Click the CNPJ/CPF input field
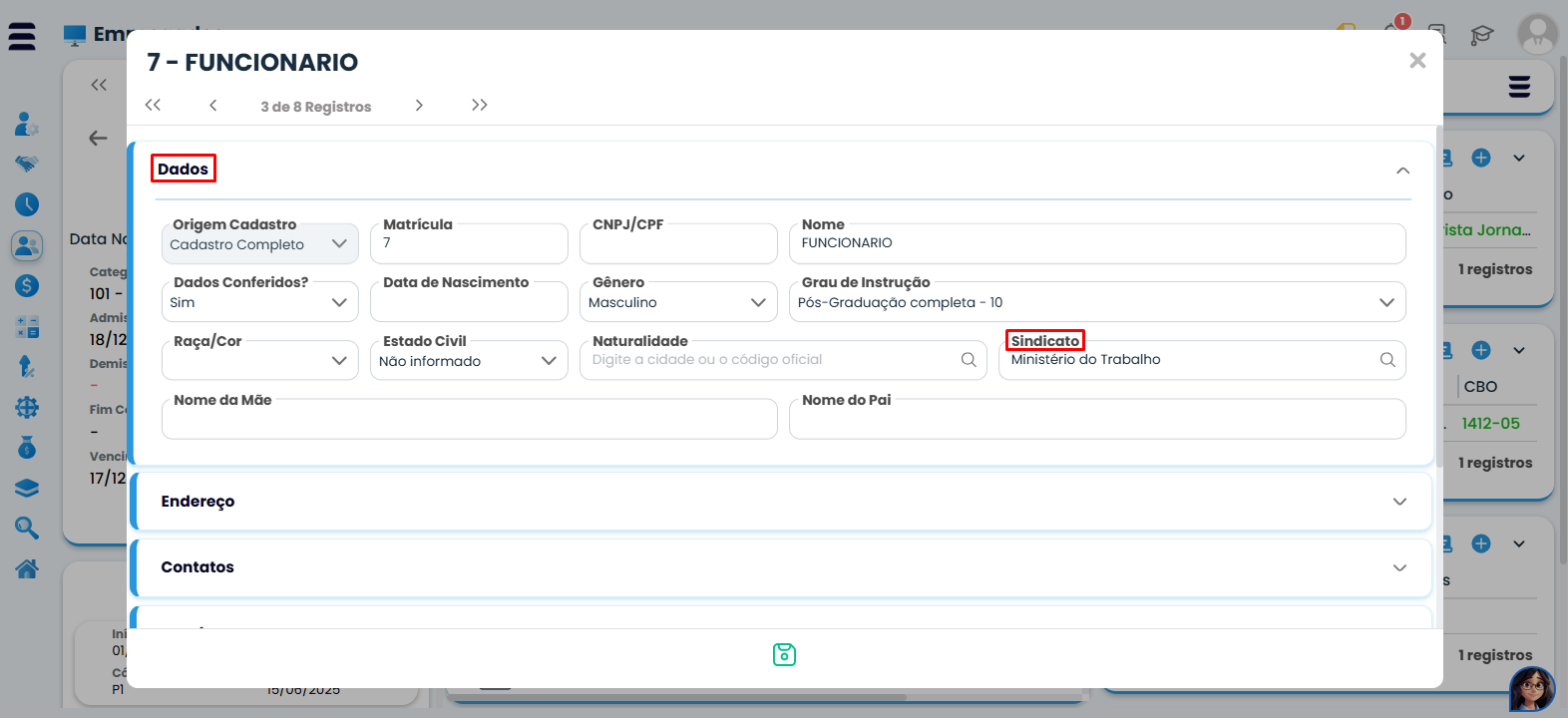The width and height of the screenshot is (1568, 718). tap(678, 244)
